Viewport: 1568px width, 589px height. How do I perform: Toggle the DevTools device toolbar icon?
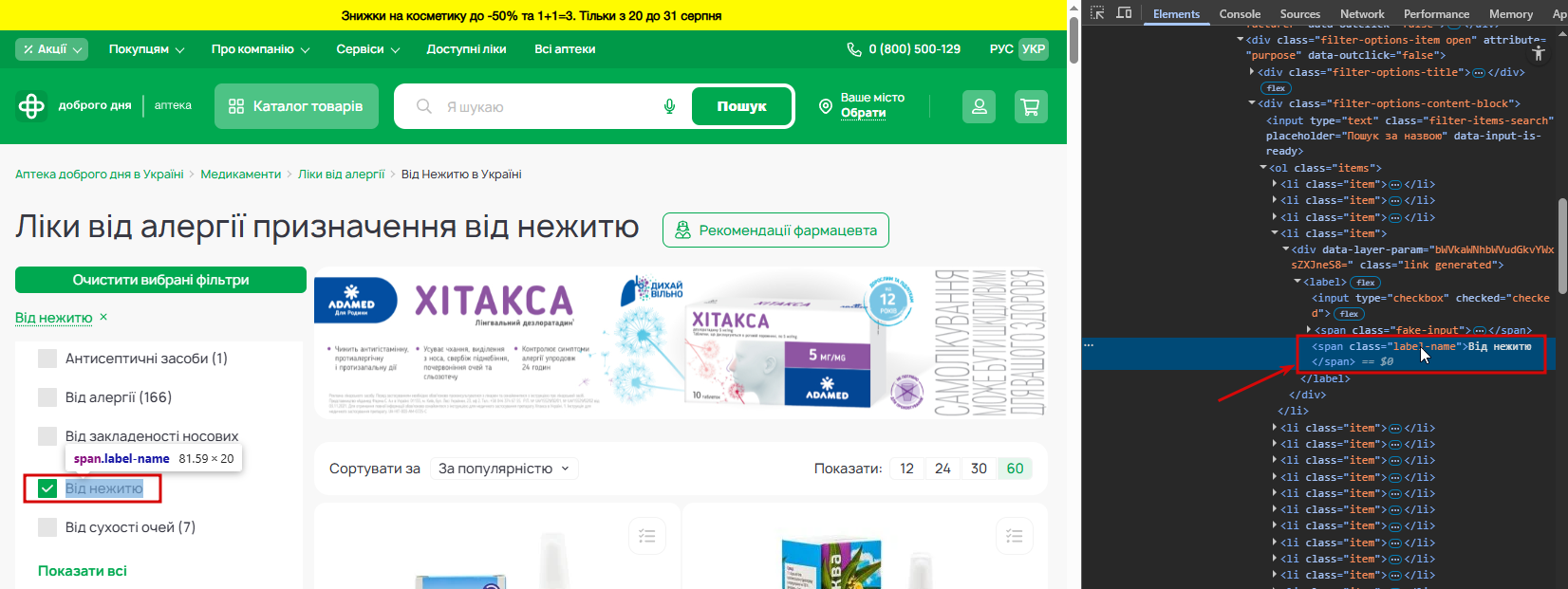[1124, 13]
